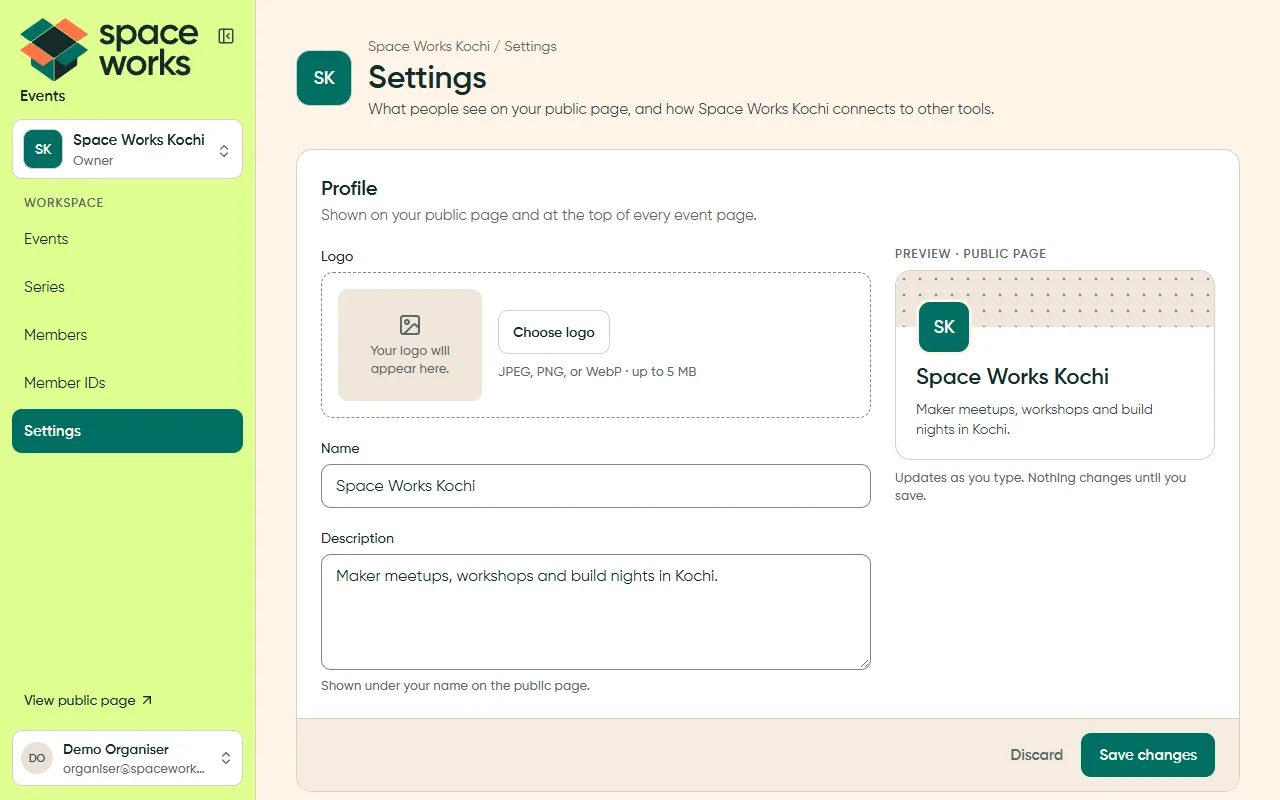1280x800 pixels.
Task: Click the 'Settings' page heading
Action: 427,78
